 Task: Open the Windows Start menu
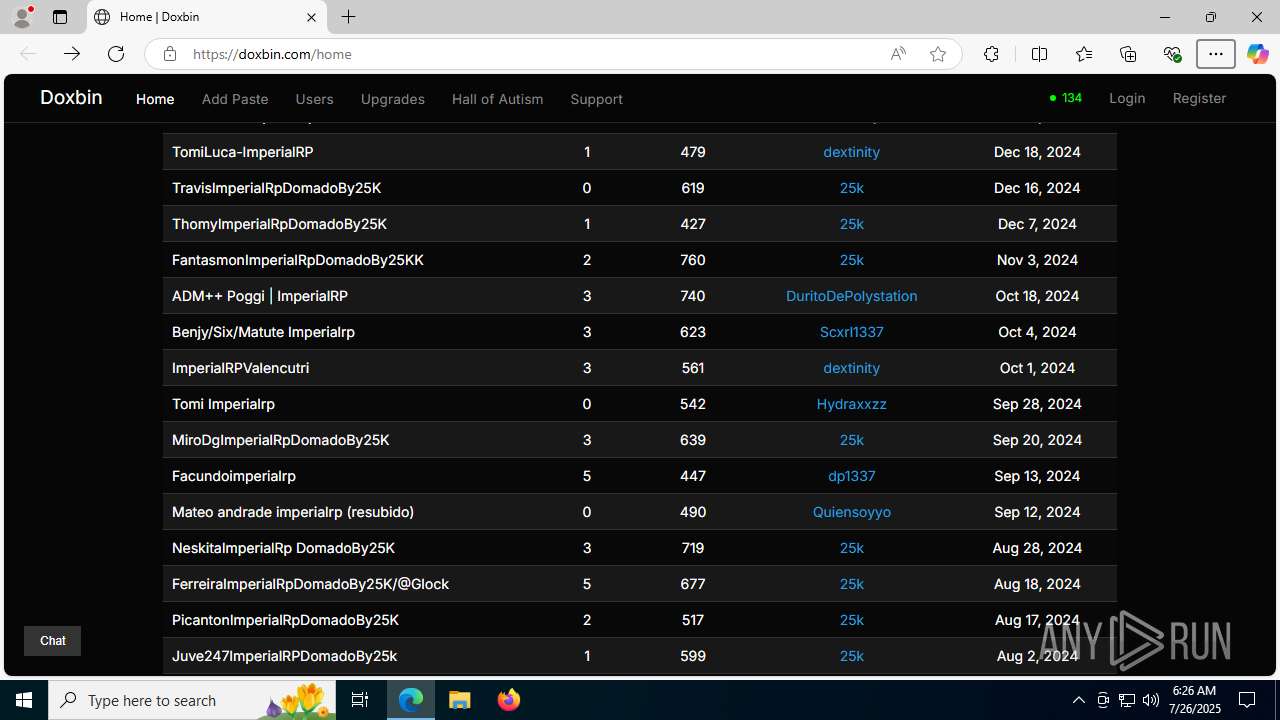click(24, 700)
